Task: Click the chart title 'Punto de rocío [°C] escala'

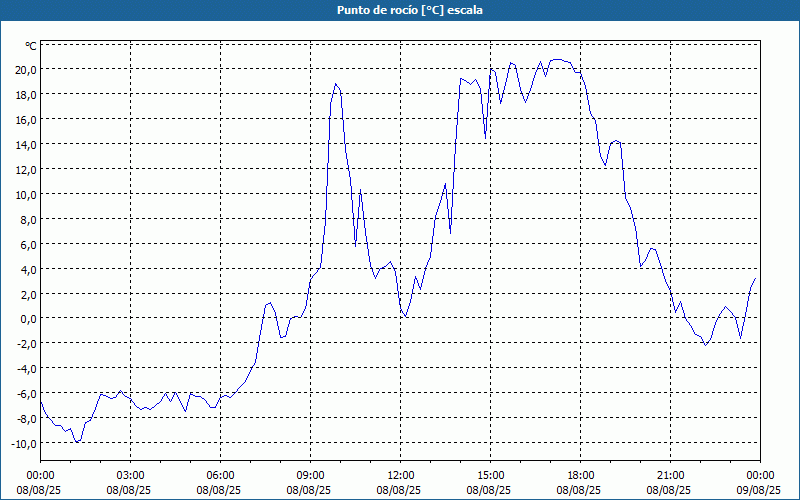Action: tap(410, 10)
